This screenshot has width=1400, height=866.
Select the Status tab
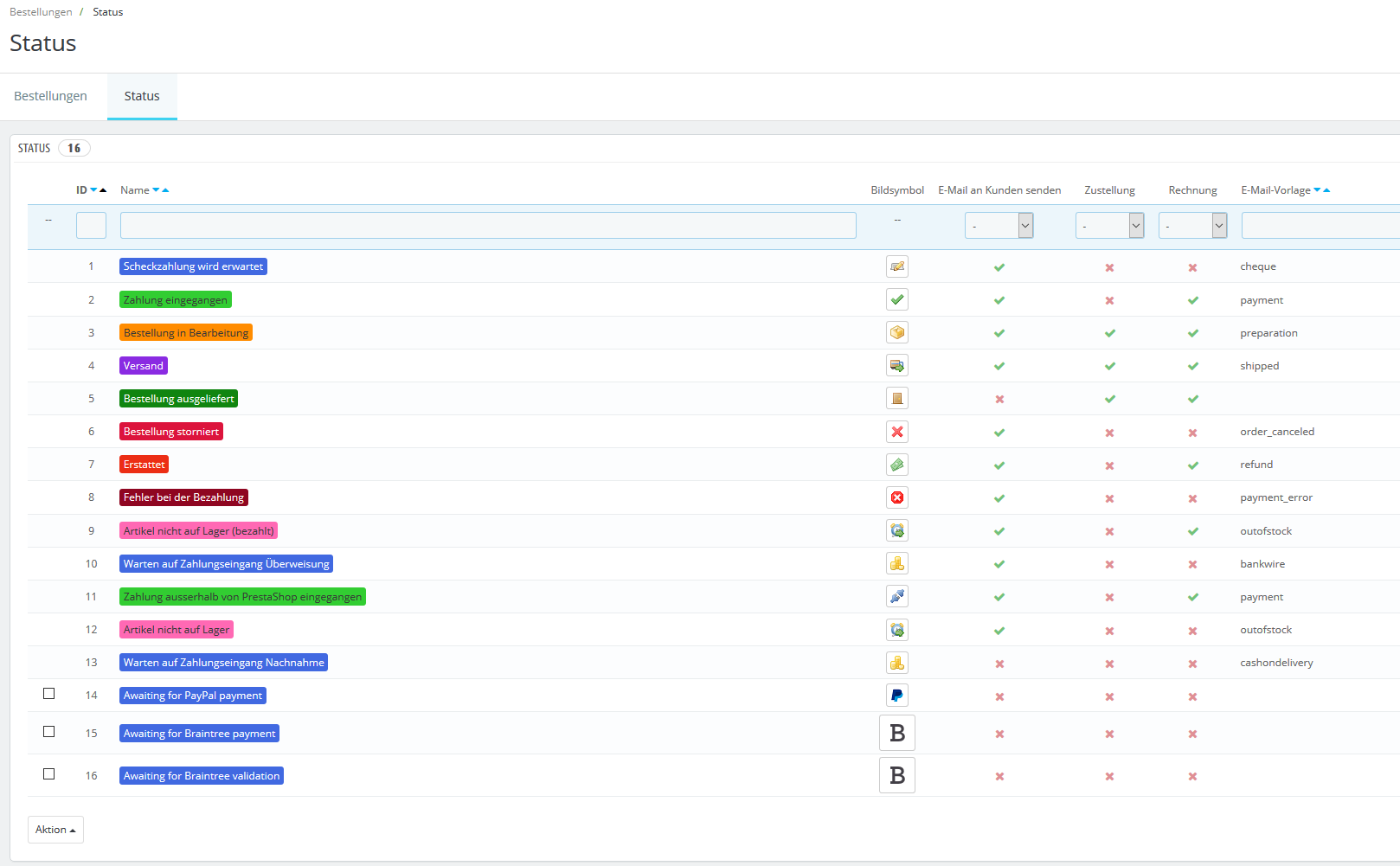pyautogui.click(x=142, y=96)
